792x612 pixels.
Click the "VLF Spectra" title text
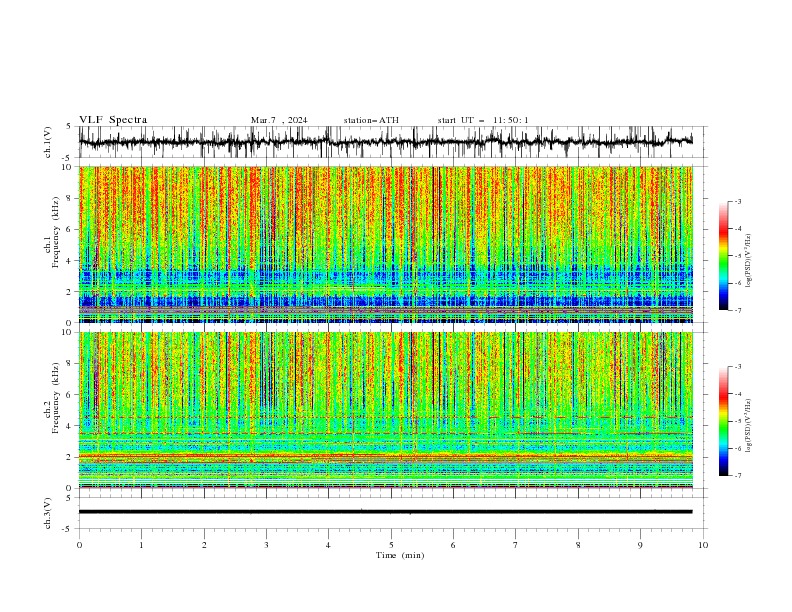[113, 120]
